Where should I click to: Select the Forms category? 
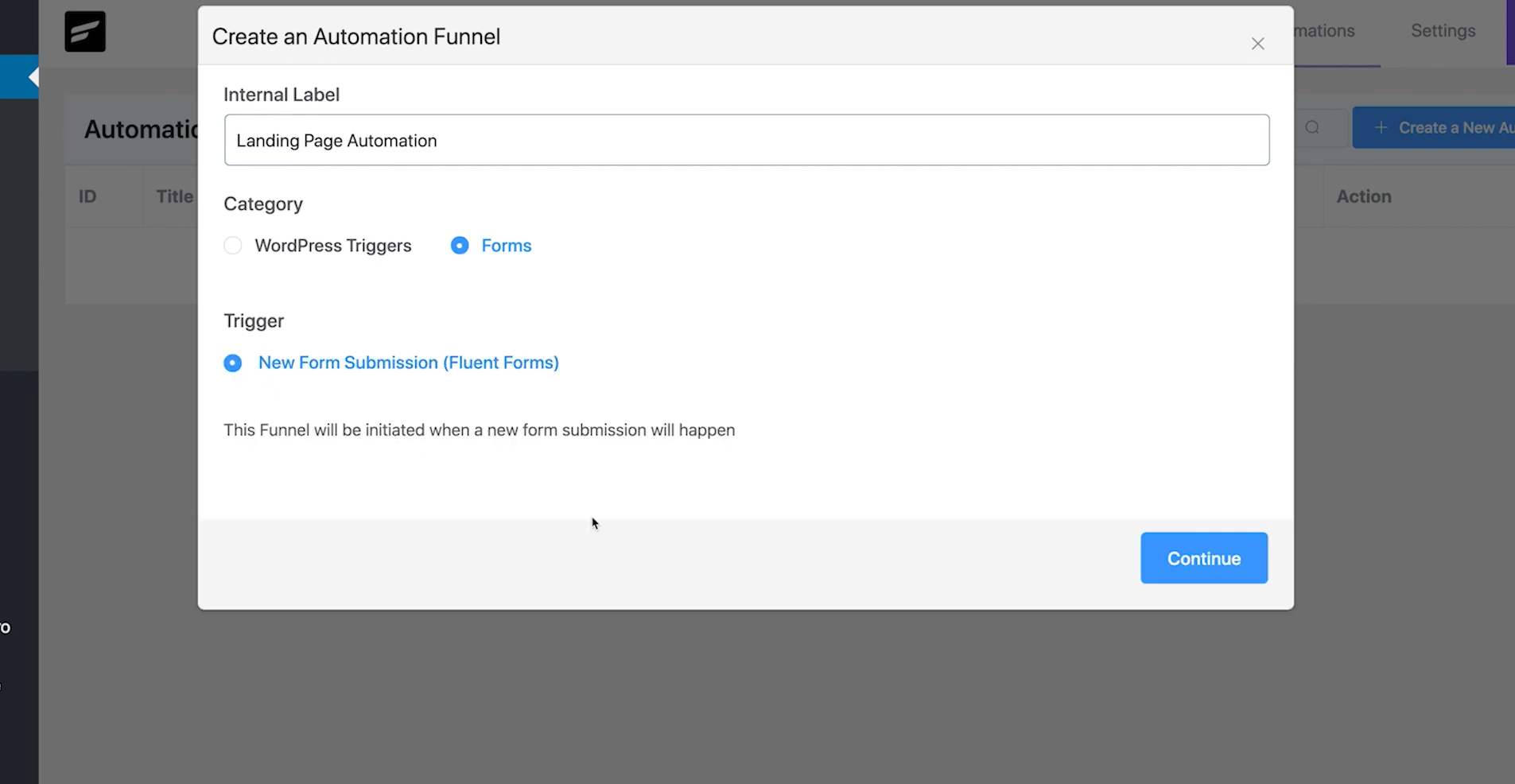coord(460,245)
